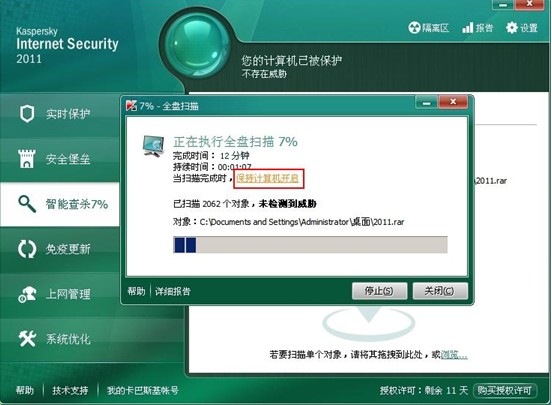The height and width of the screenshot is (405, 552).
Task: Click the 购买授权许可 button
Action: (505, 390)
